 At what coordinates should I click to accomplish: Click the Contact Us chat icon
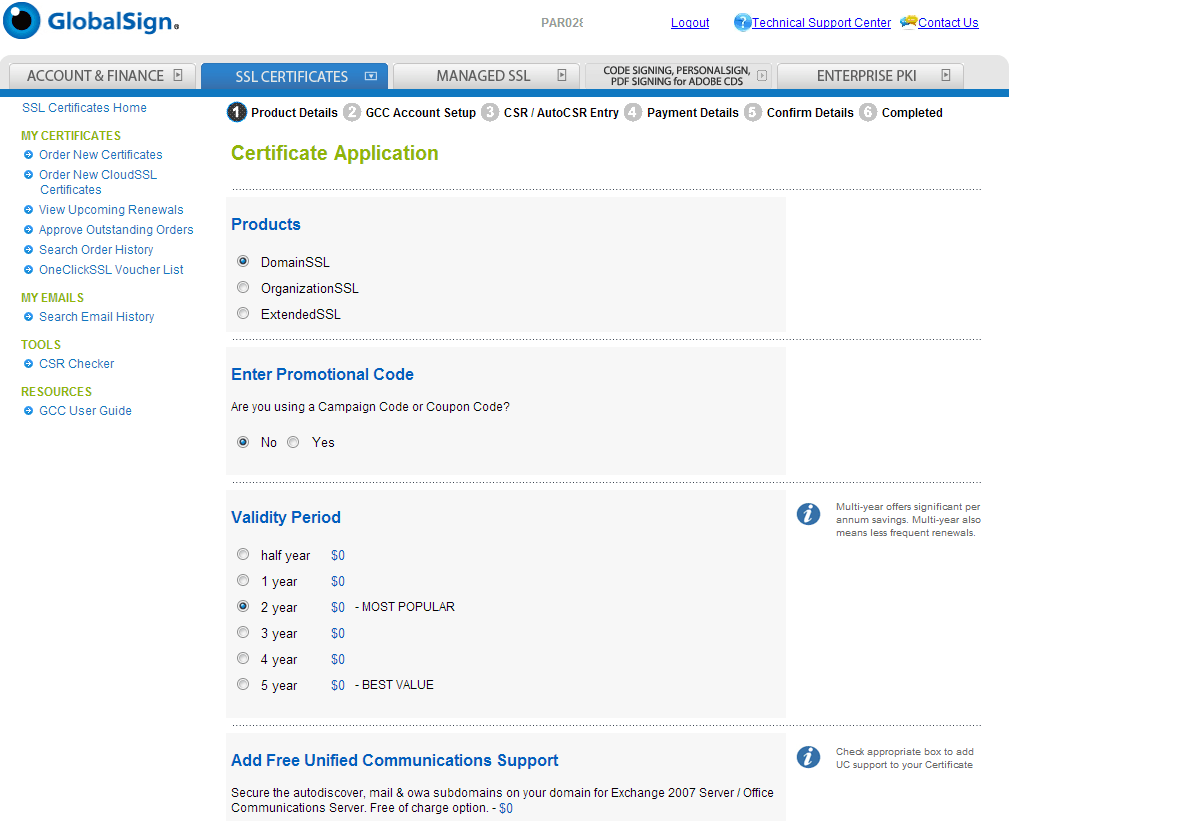908,22
